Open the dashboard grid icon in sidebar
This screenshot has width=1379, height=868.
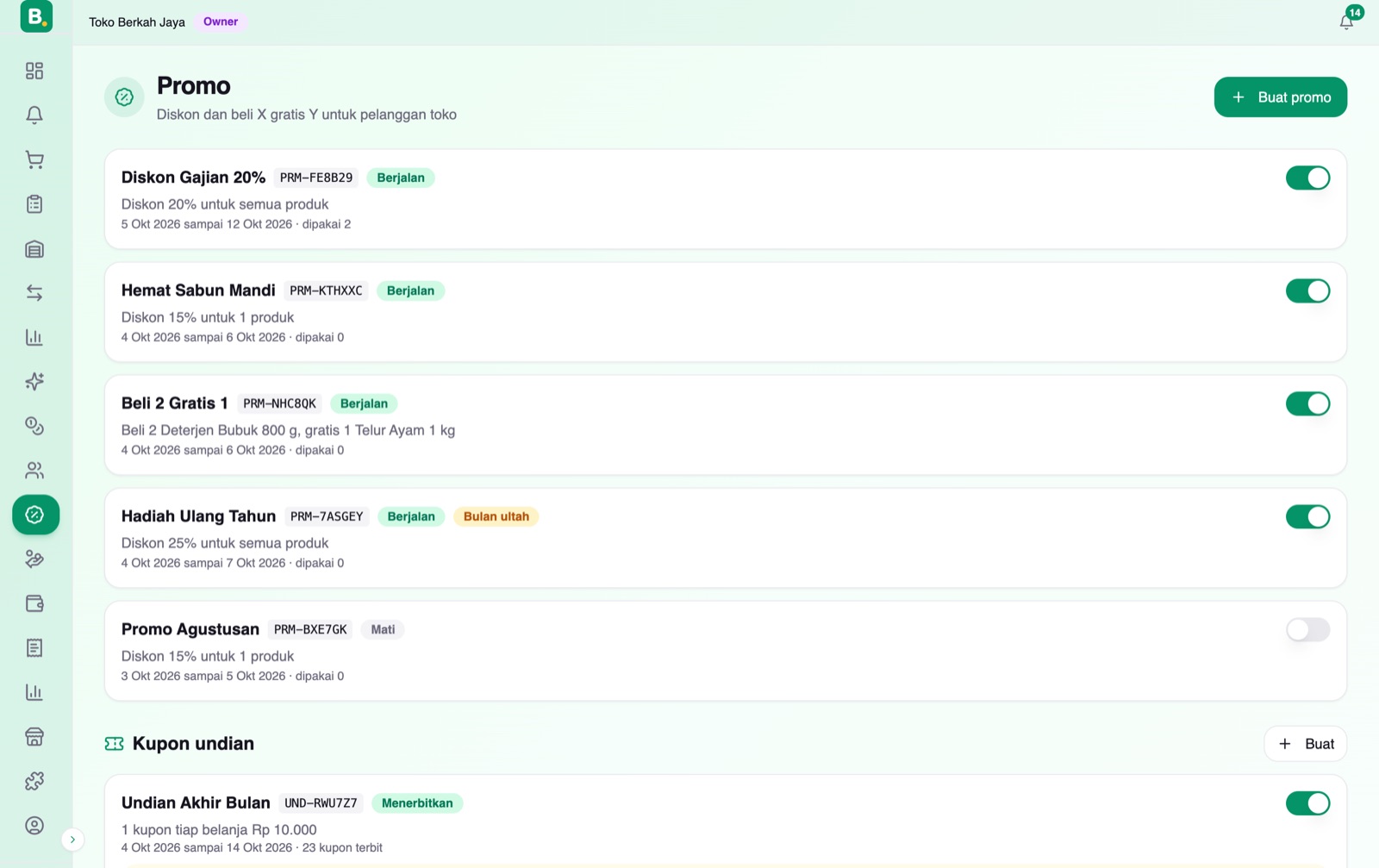coord(34,71)
